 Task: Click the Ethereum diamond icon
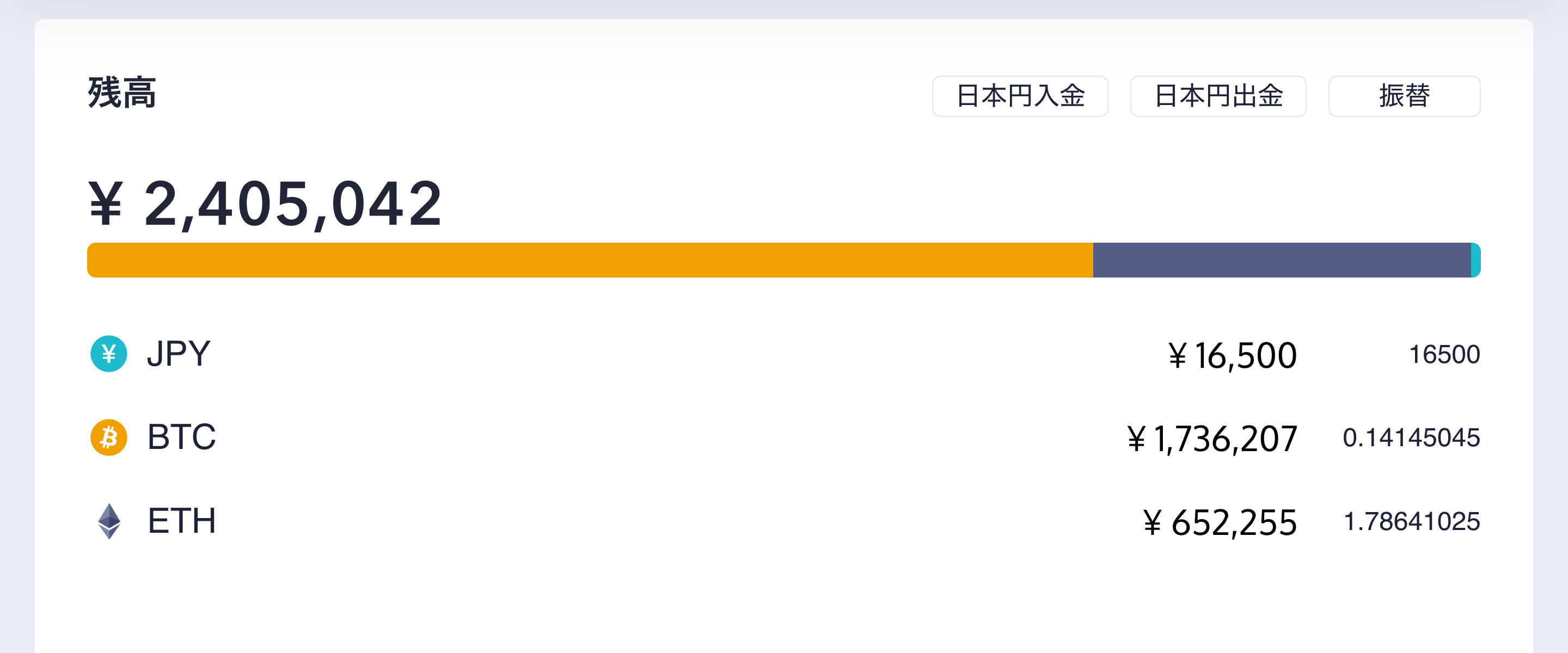coord(109,521)
